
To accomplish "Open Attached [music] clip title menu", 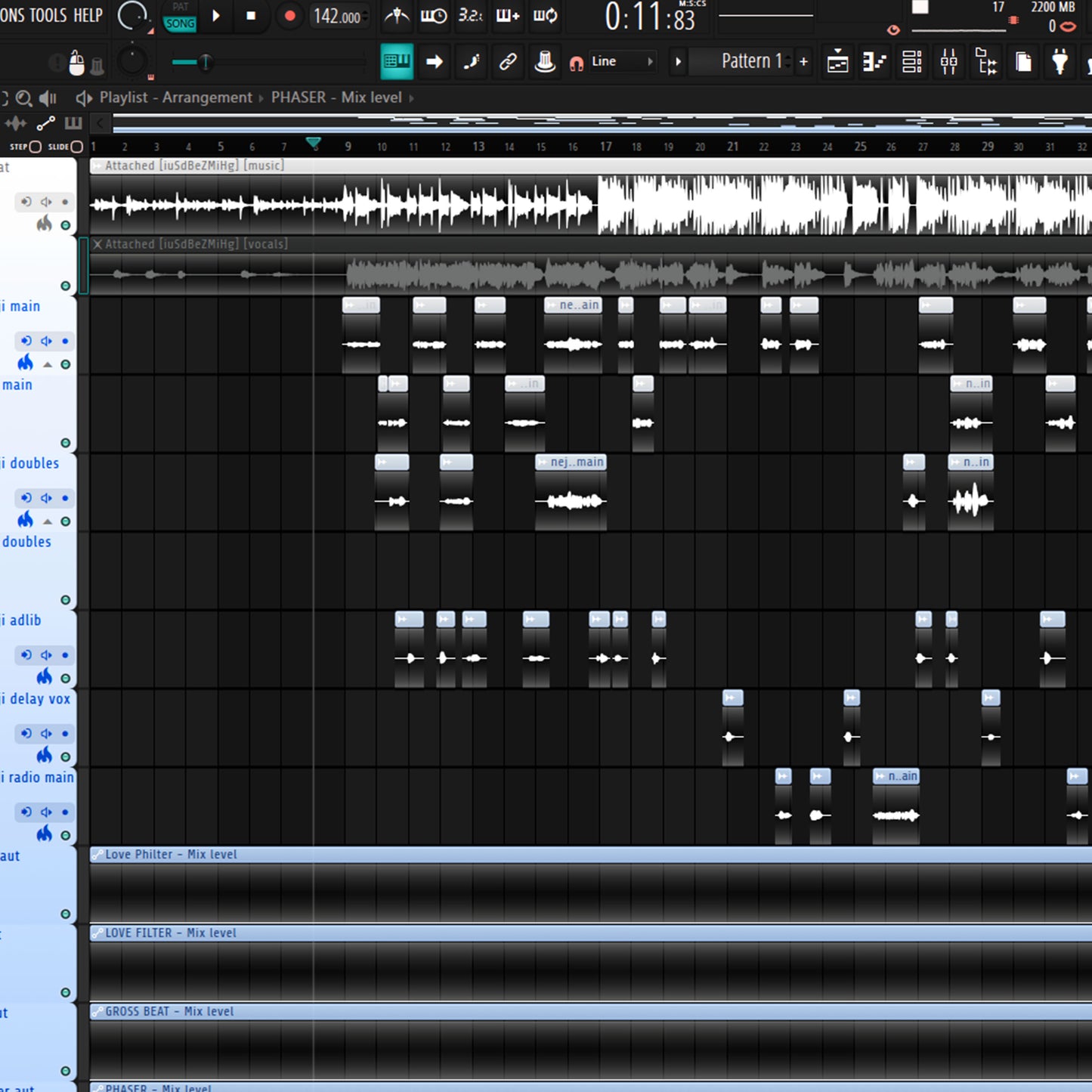I will coord(97,166).
